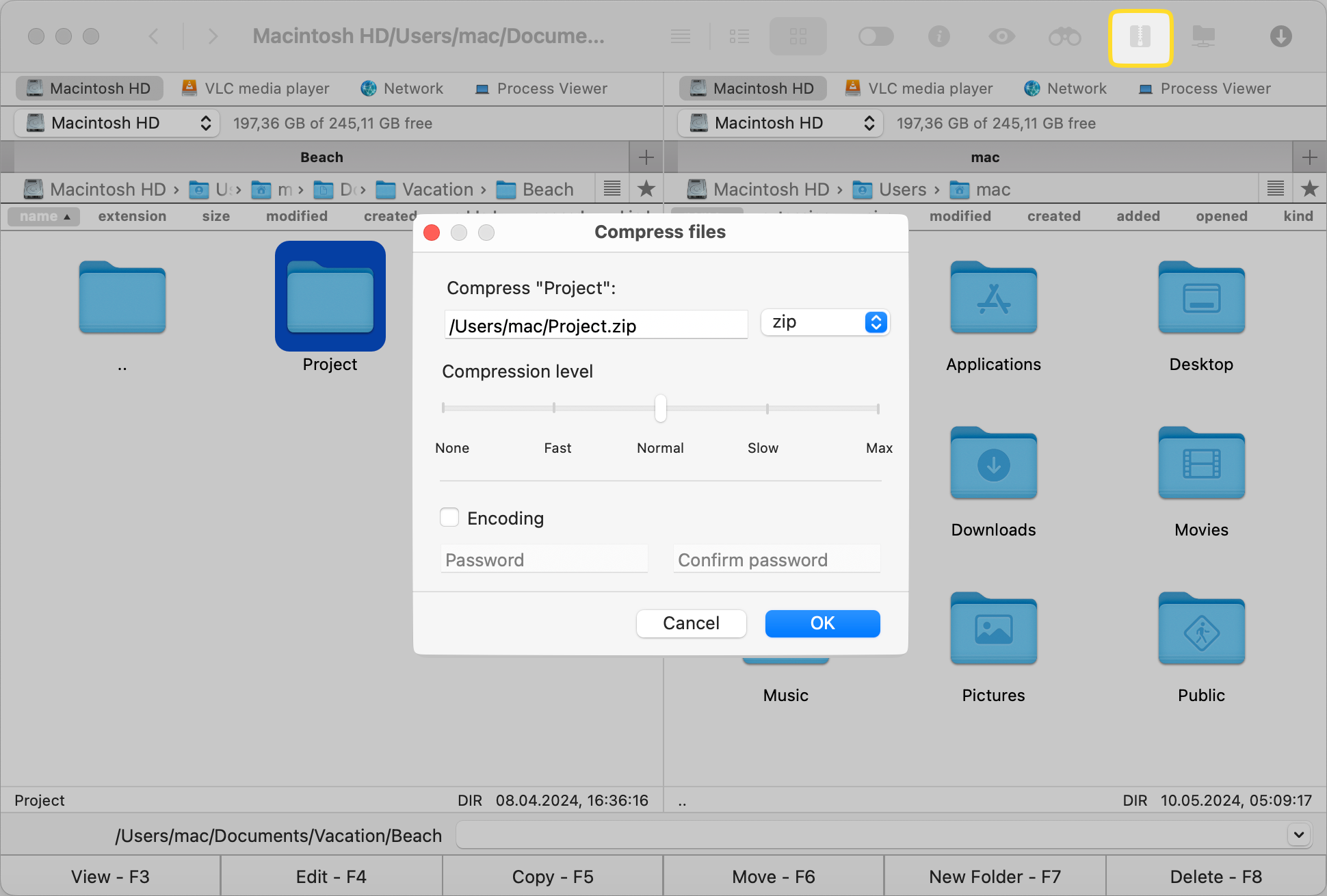Set compression level to Max

click(x=878, y=408)
